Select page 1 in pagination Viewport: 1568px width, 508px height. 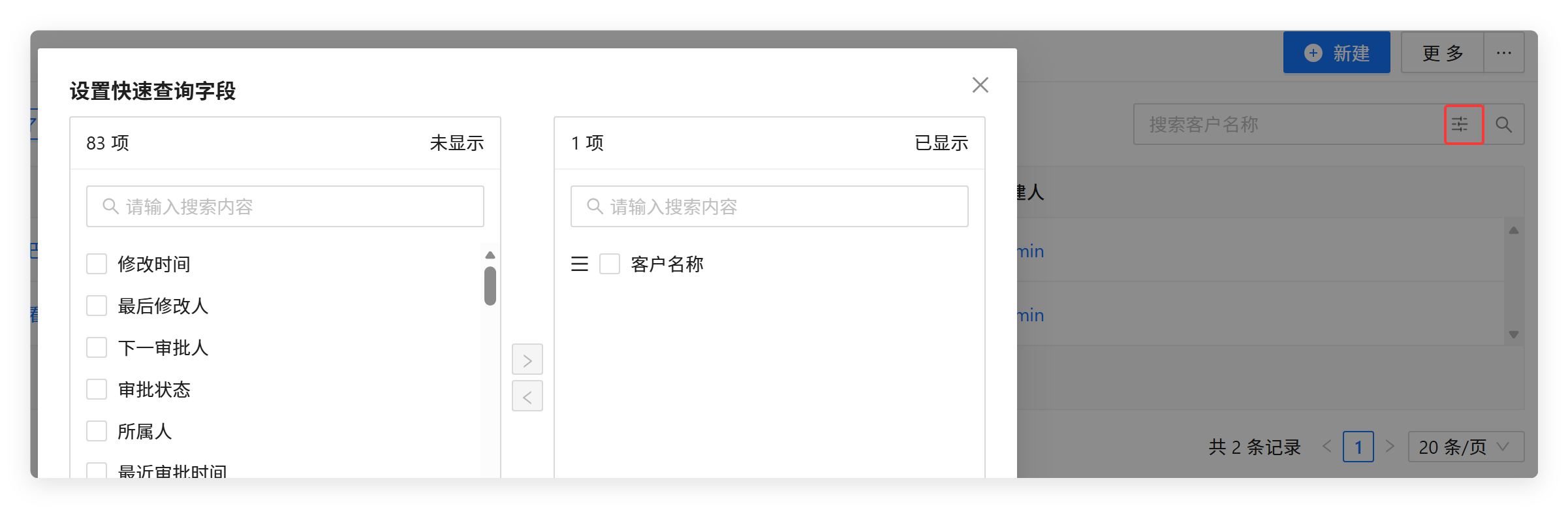1358,447
